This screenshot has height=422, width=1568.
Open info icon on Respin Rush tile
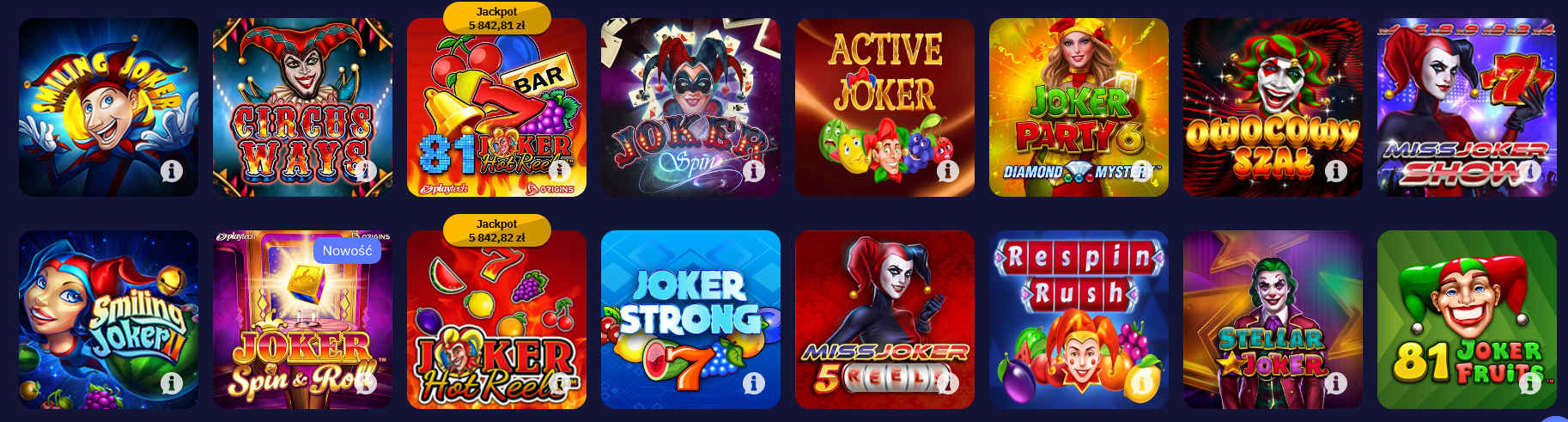tap(1142, 383)
